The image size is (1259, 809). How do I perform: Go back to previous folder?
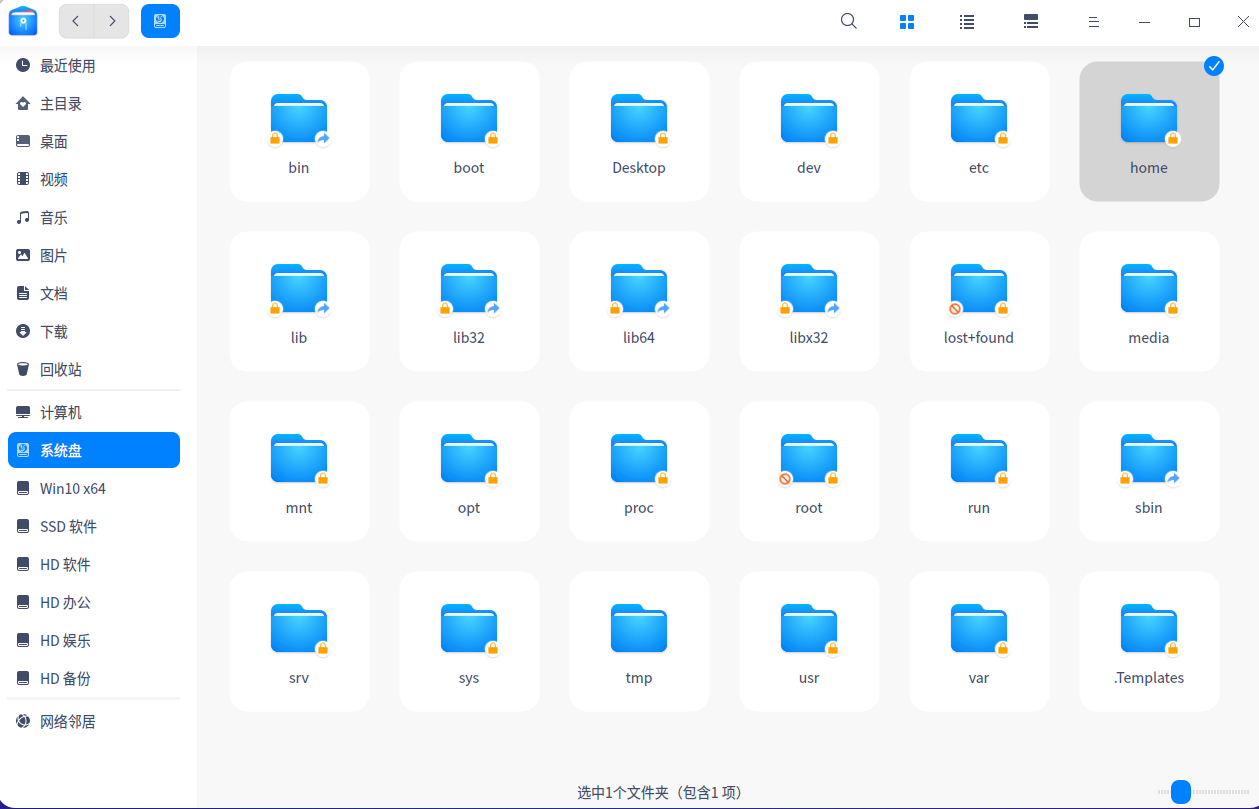pos(76,21)
